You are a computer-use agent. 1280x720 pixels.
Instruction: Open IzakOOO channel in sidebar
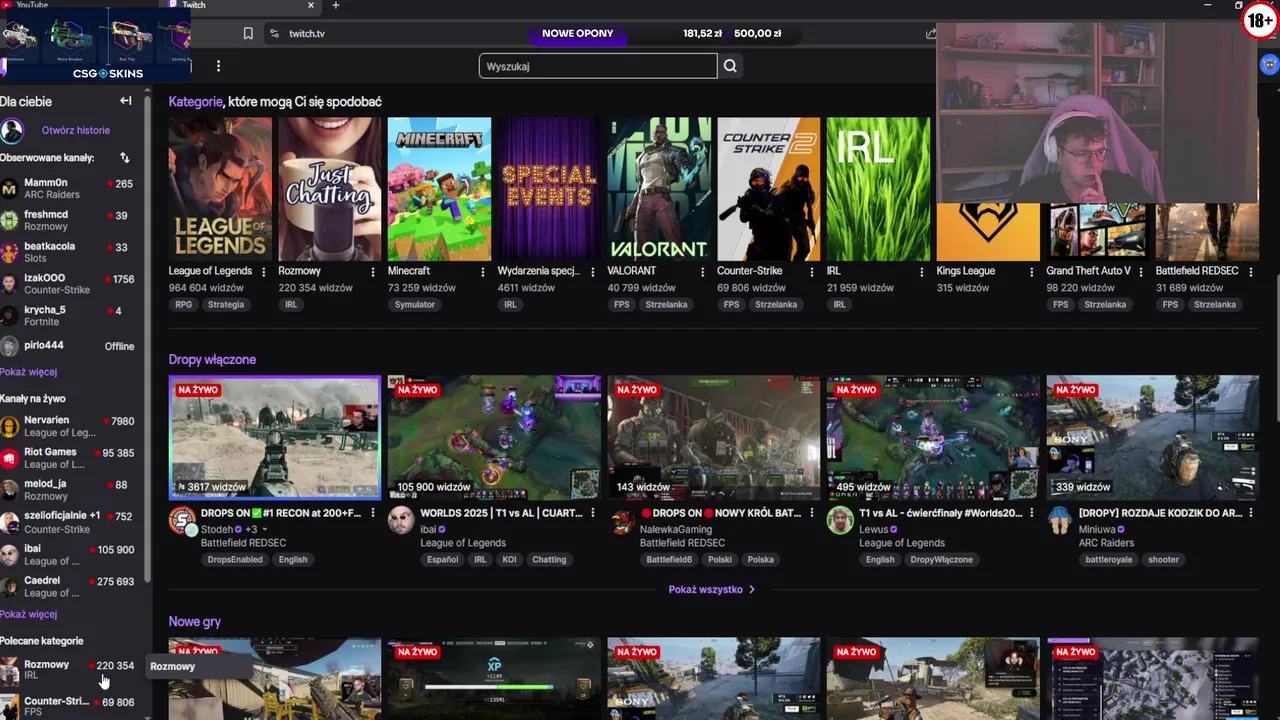(68, 284)
